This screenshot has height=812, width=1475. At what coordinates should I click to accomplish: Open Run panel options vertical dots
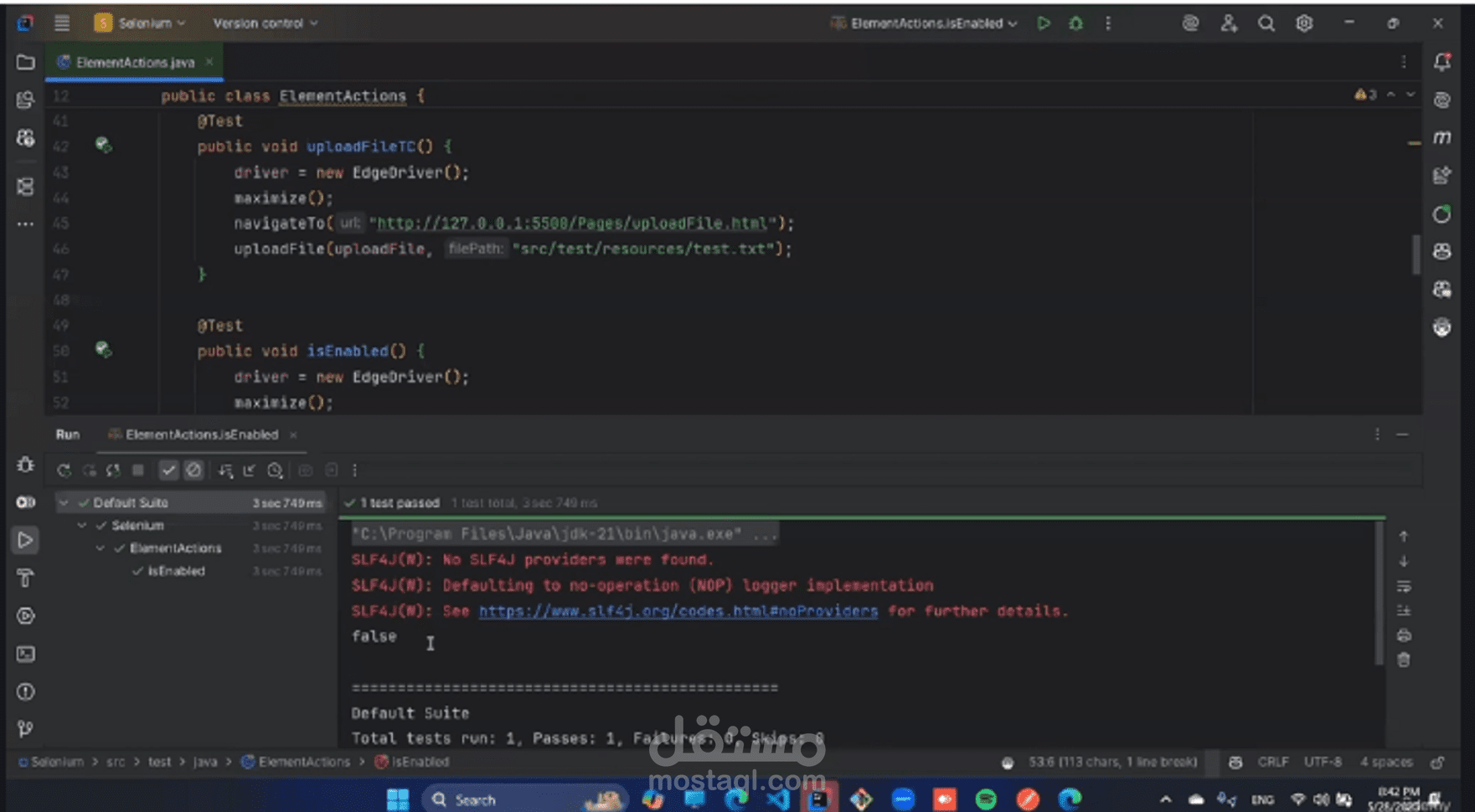pos(1377,434)
